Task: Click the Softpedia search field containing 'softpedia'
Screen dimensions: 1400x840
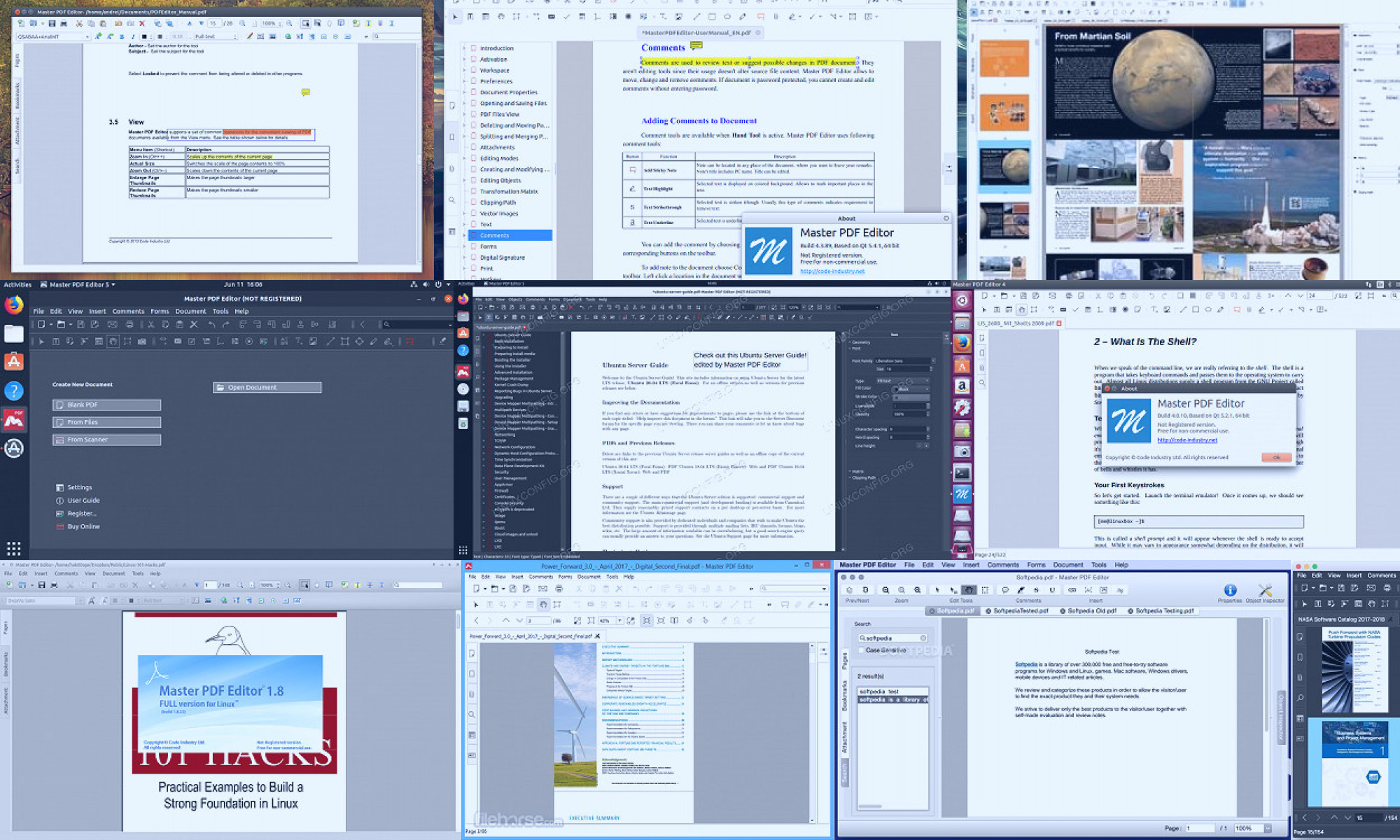Action: [893, 638]
